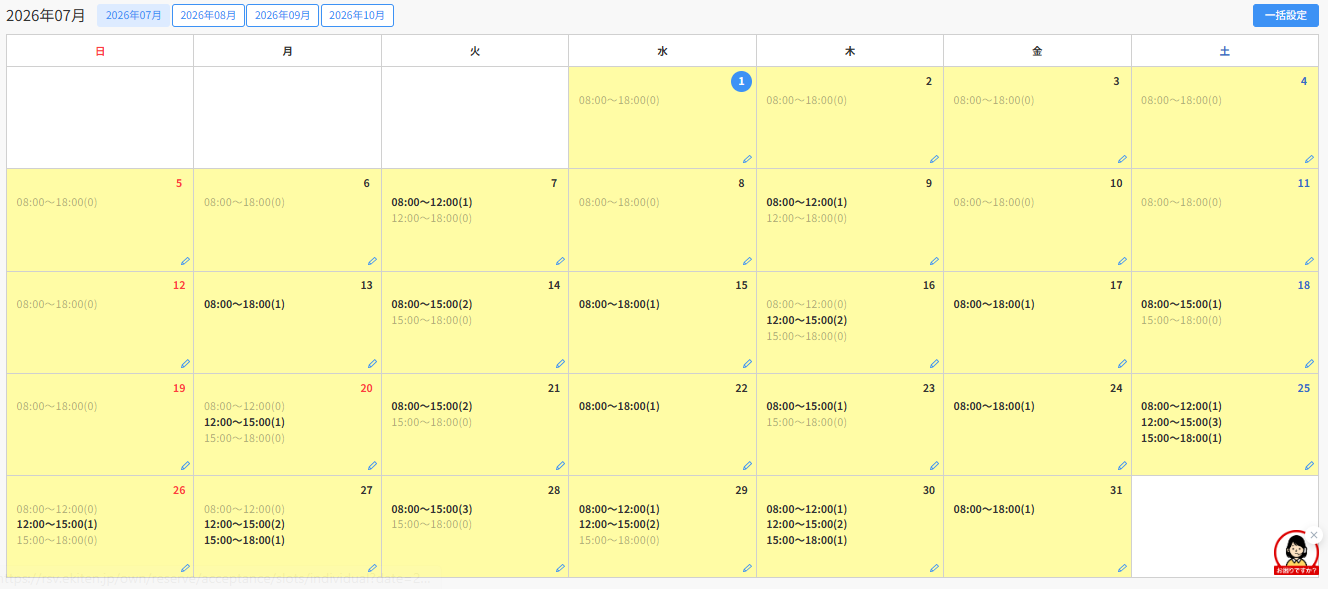
Task: Click the edit pencil for July 25
Action: coord(1309,466)
